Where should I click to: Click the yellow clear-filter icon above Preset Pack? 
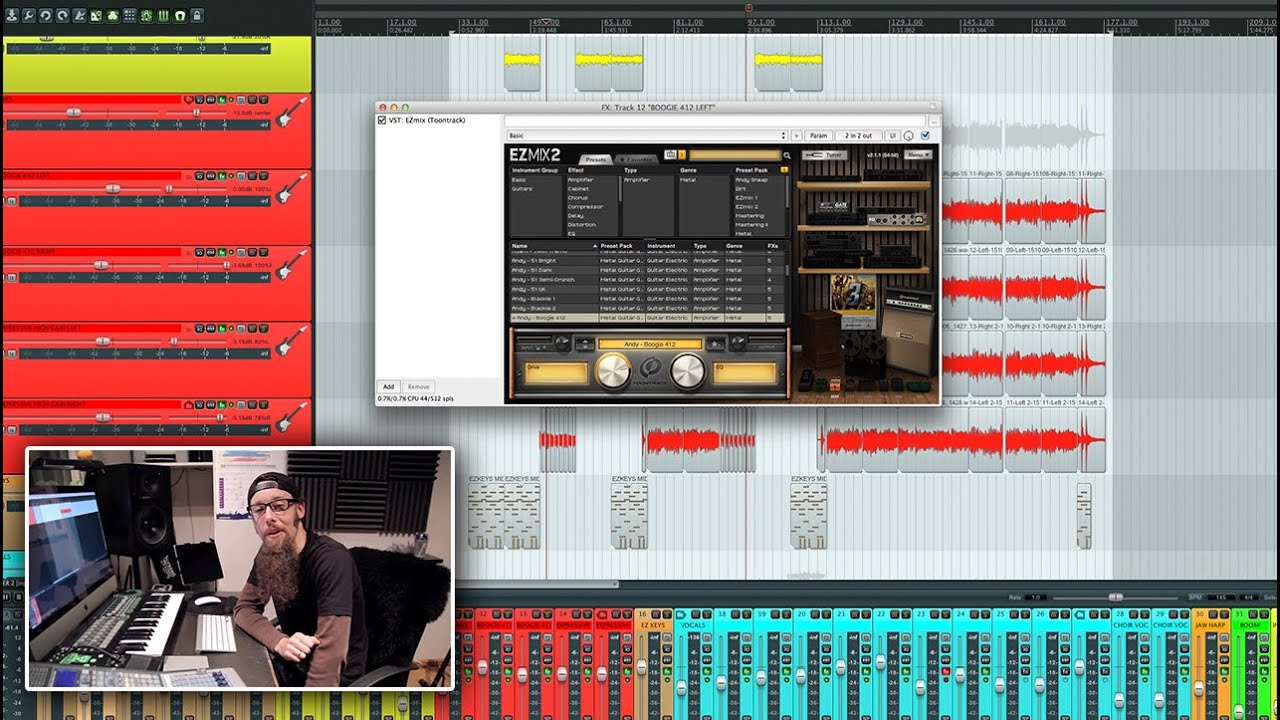point(784,170)
